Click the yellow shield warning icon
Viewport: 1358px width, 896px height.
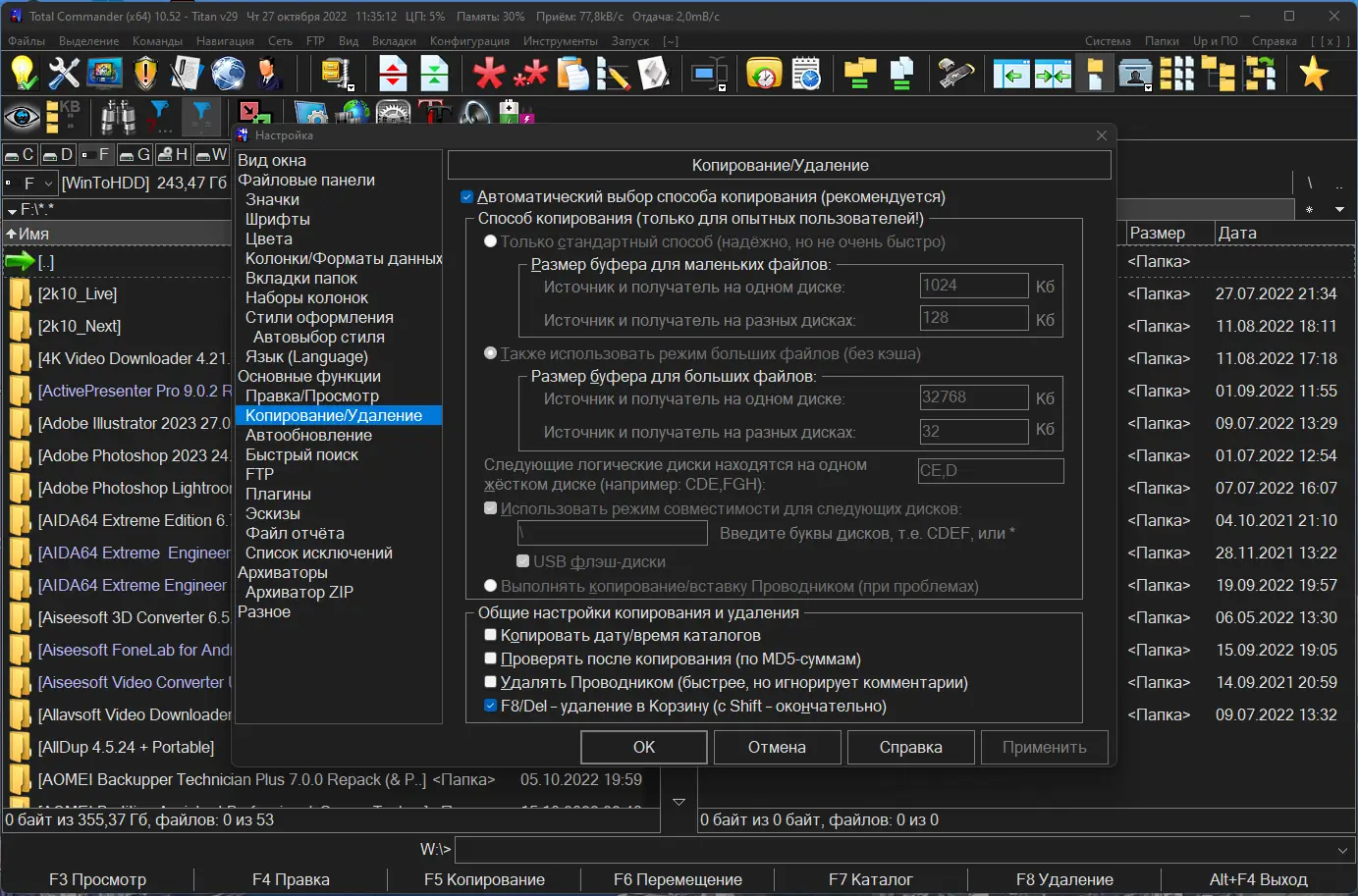(145, 74)
